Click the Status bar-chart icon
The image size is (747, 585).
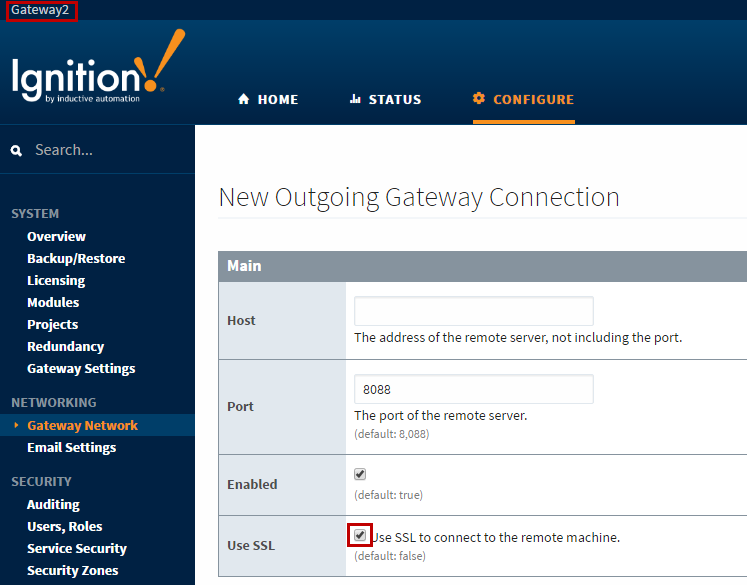(x=355, y=99)
